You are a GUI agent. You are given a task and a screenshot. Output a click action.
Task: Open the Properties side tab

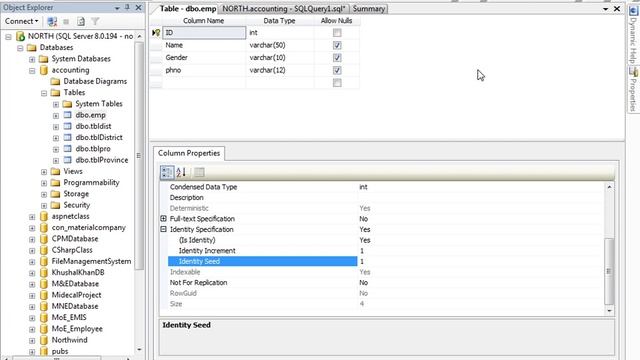point(633,89)
